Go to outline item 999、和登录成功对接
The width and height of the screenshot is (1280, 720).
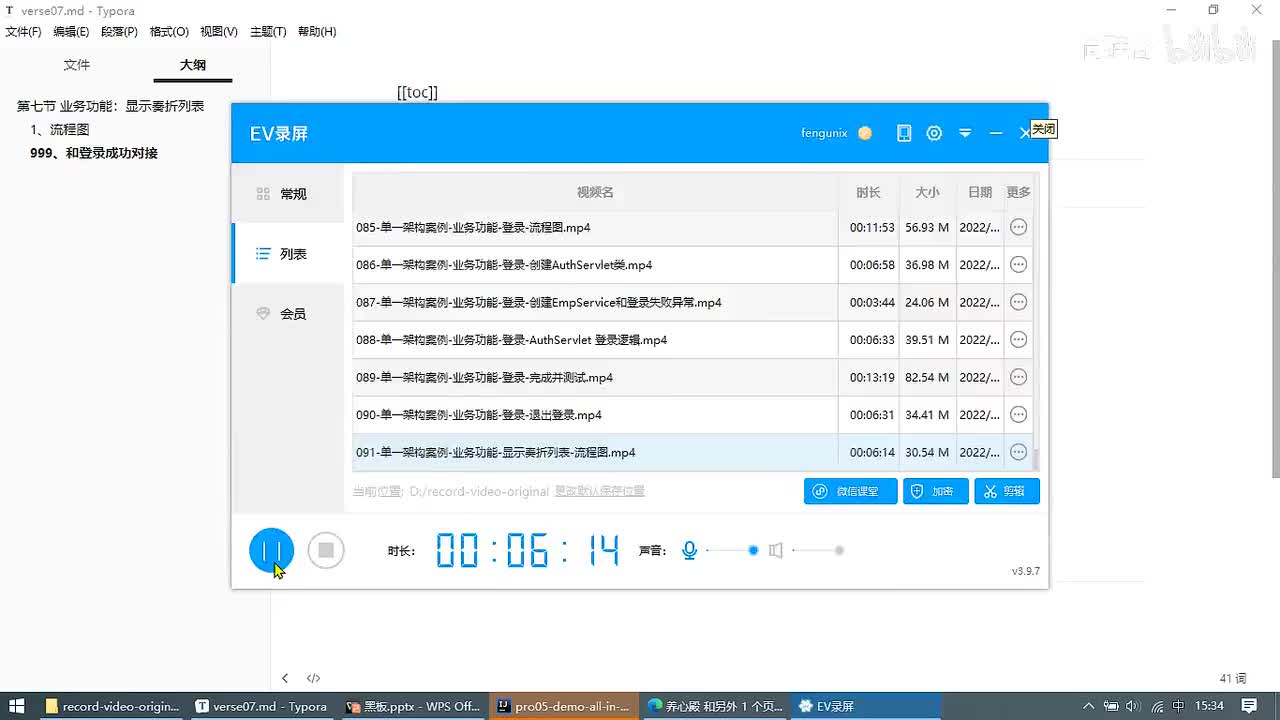[x=94, y=154]
